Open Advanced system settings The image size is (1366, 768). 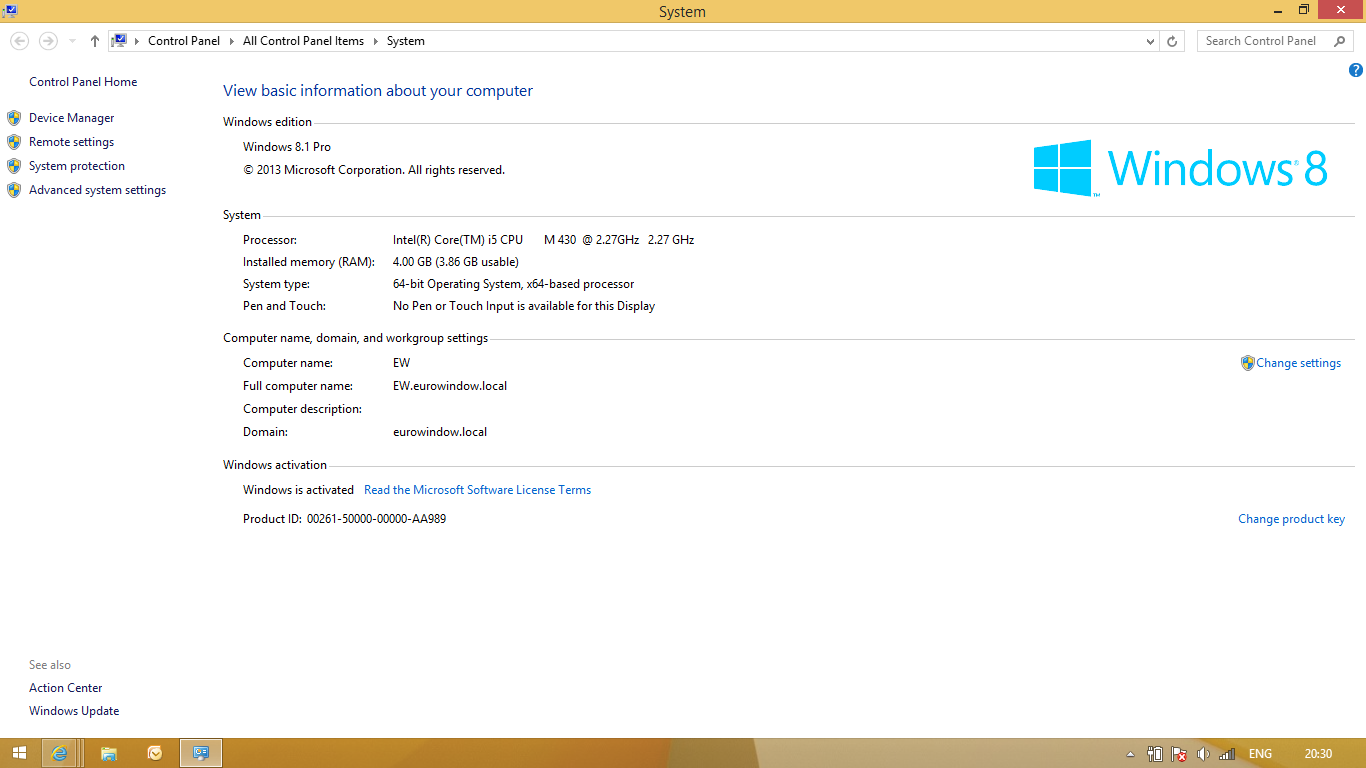tap(97, 190)
